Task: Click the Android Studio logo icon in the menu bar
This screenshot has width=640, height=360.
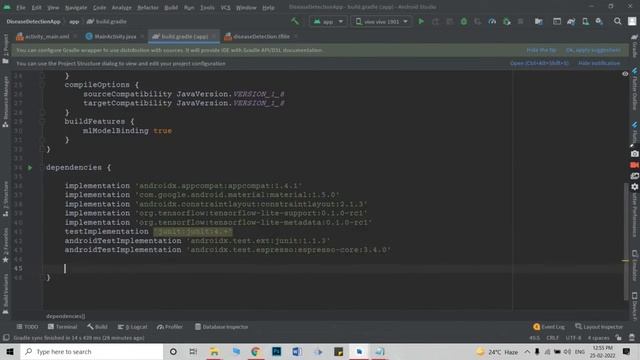Action: (x=7, y=7)
